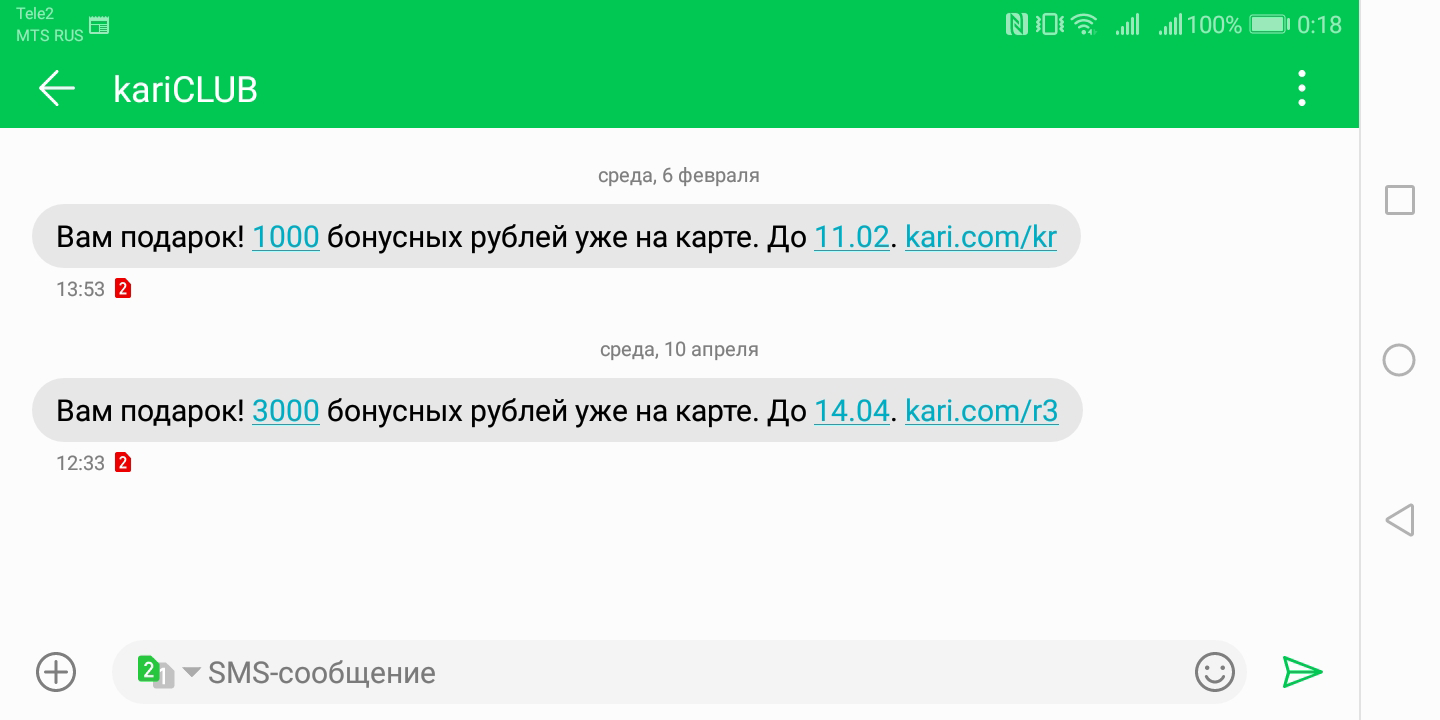The height and width of the screenshot is (720, 1440).
Task: Tap the vibrate mode status icon
Action: [x=1049, y=24]
